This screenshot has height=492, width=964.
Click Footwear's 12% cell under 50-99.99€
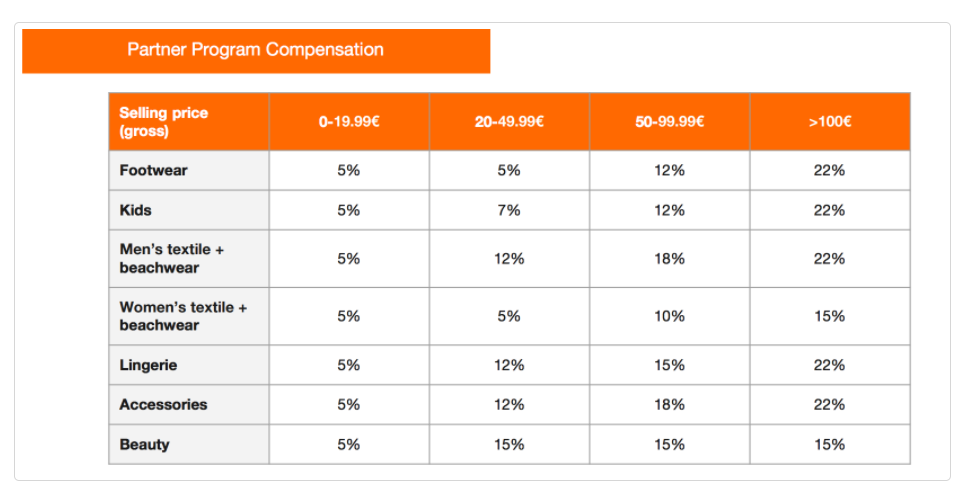[669, 171]
